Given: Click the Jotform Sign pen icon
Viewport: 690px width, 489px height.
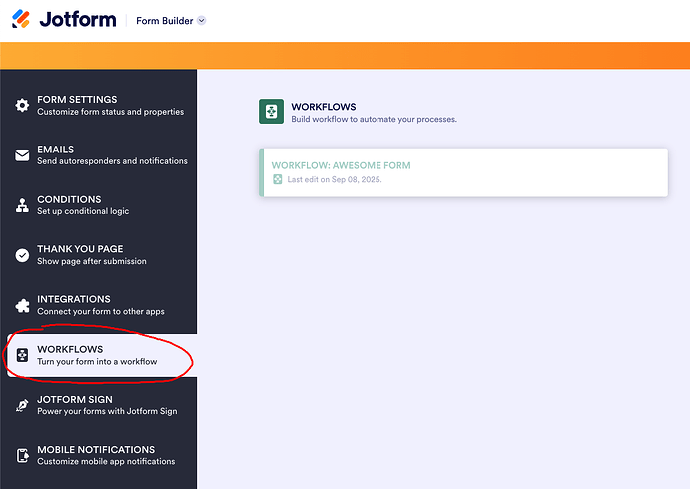Looking at the screenshot, I should pos(22,405).
